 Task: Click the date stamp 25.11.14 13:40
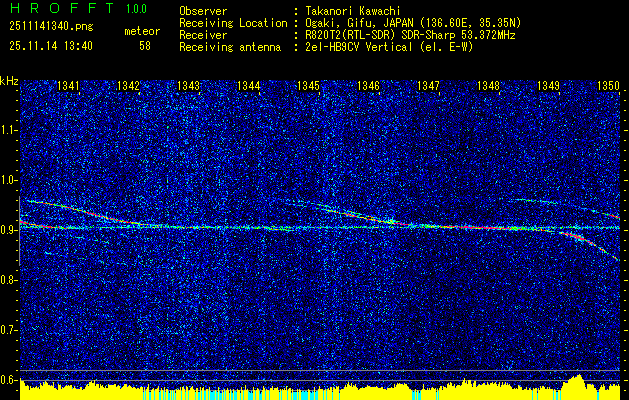tap(51, 46)
